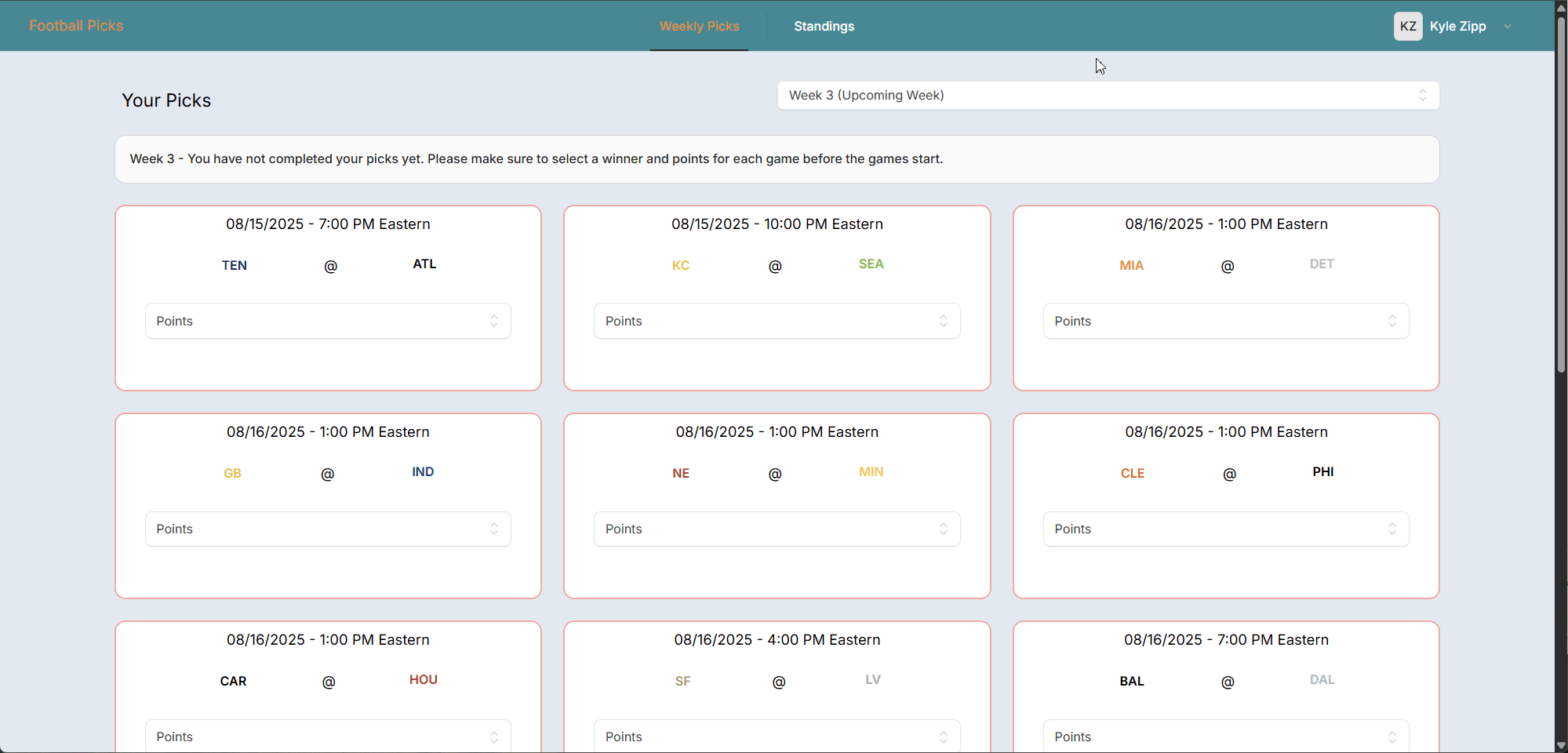Pick TEN as the winner
Image resolution: width=1568 pixels, height=753 pixels.
pyautogui.click(x=235, y=265)
